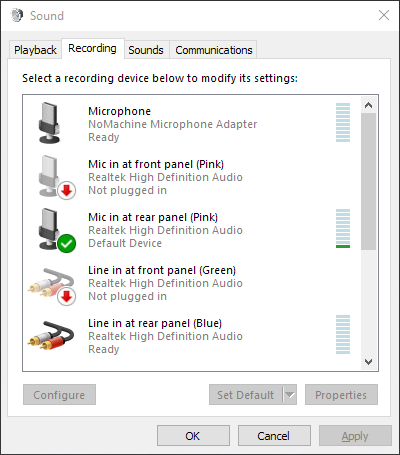Click the OK button

tap(193, 436)
